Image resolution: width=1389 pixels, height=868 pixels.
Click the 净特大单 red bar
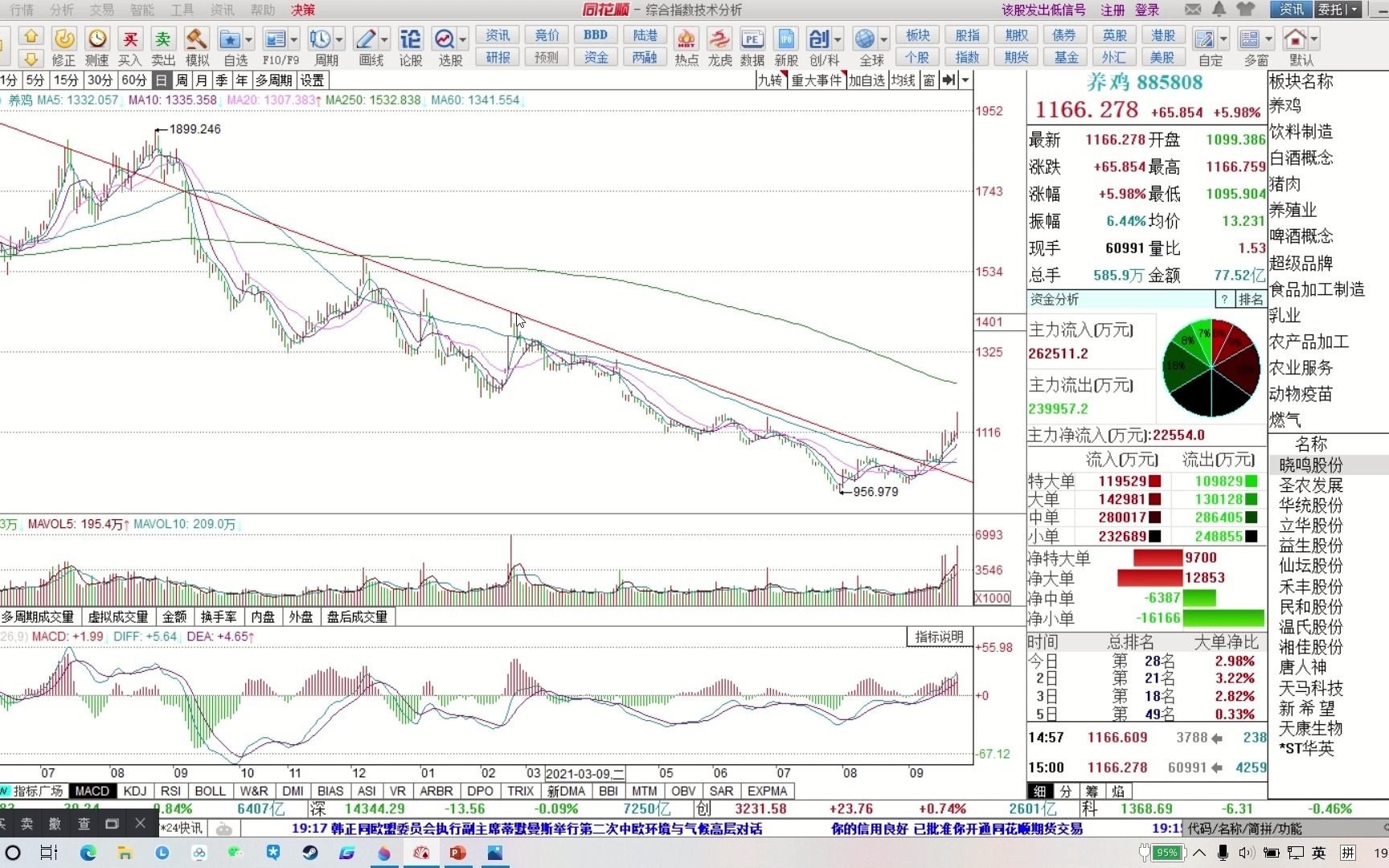(1157, 557)
